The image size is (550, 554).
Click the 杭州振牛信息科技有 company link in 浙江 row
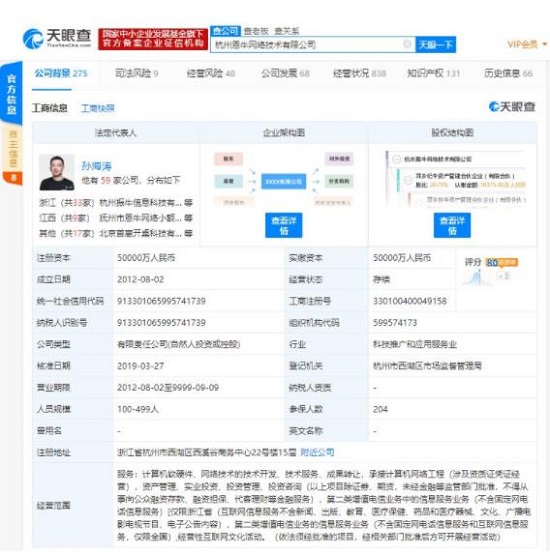coord(140,202)
